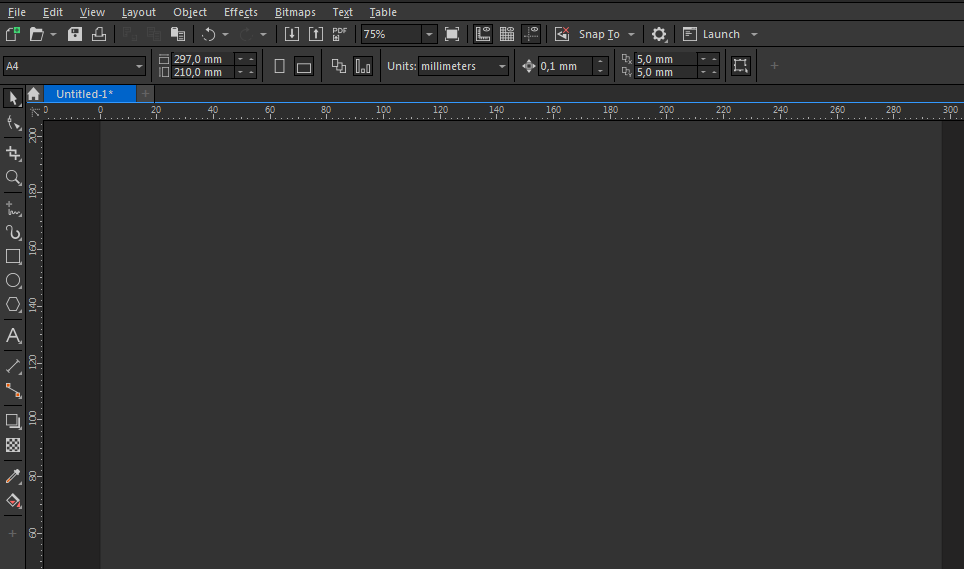Set page orientation to Landscape
This screenshot has width=964, height=569.
(304, 66)
